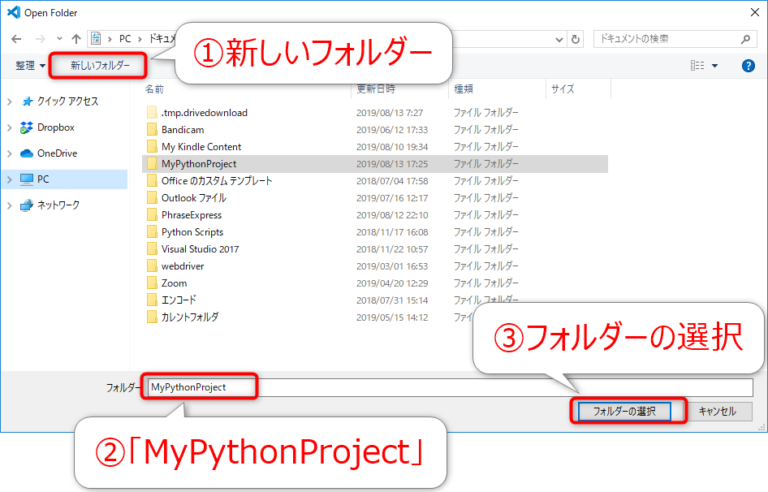Expand the クイック アクセス tree node

pos(9,102)
